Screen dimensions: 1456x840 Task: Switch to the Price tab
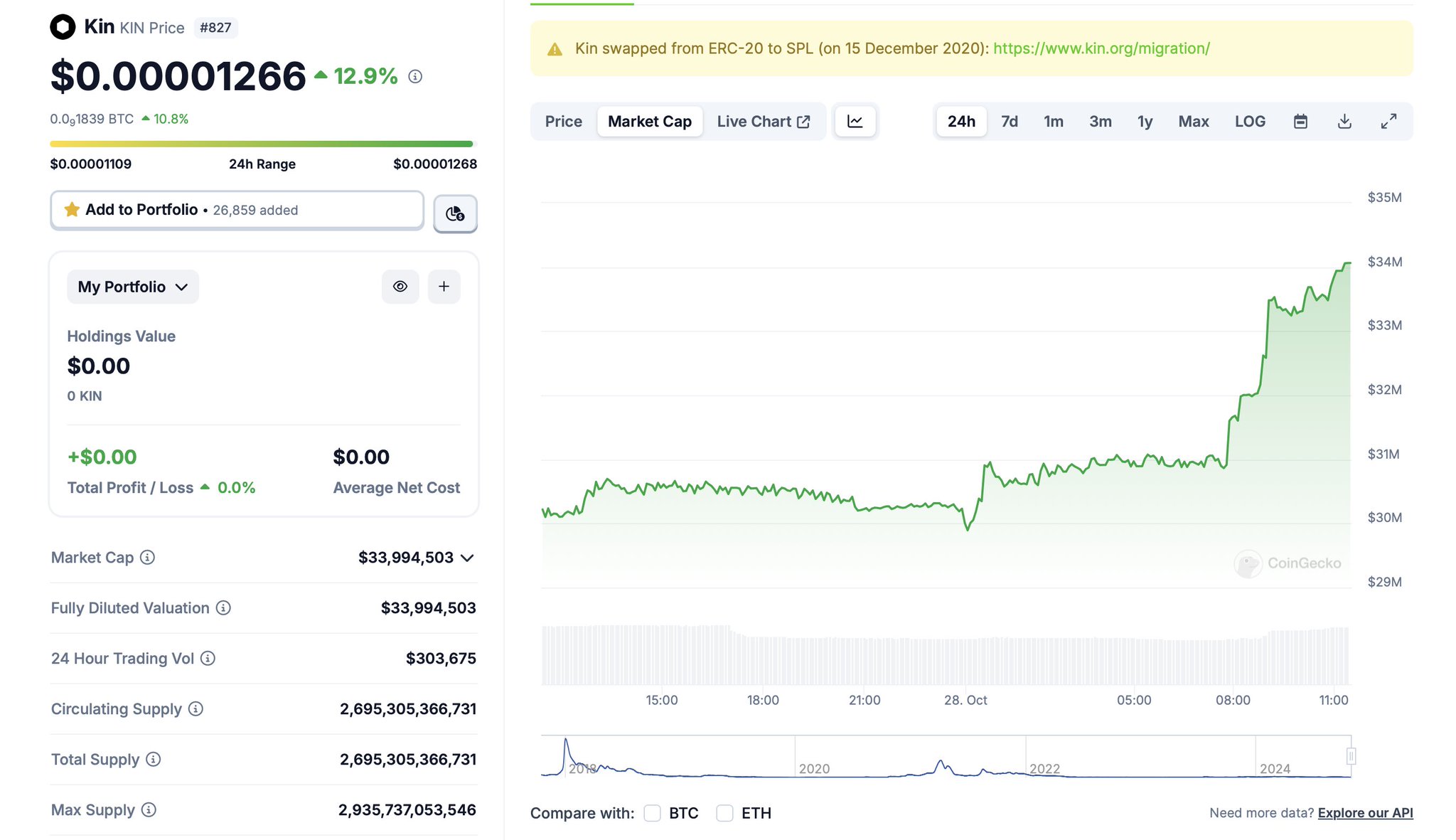(x=563, y=122)
